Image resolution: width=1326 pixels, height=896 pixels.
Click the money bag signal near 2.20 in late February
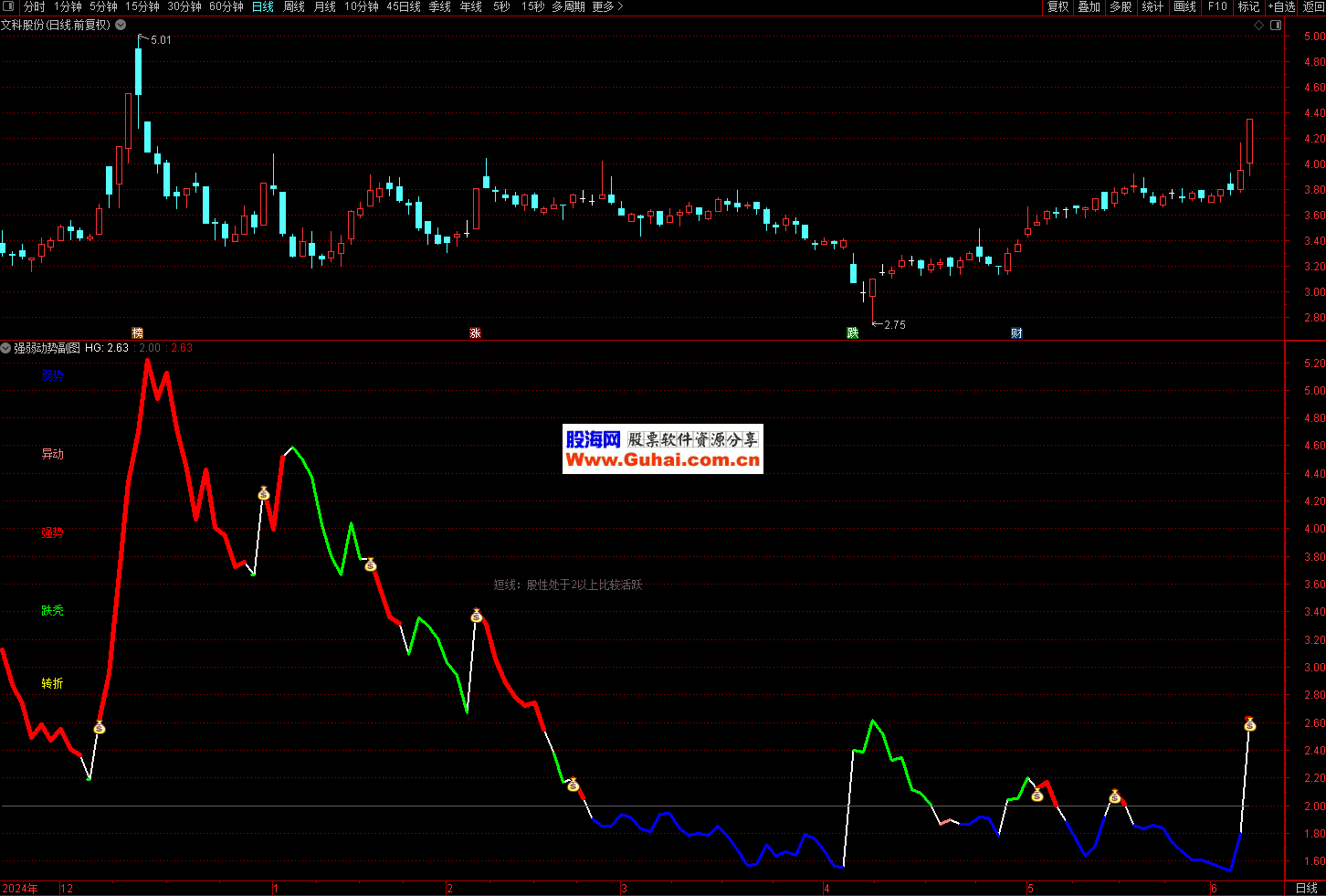tap(574, 785)
